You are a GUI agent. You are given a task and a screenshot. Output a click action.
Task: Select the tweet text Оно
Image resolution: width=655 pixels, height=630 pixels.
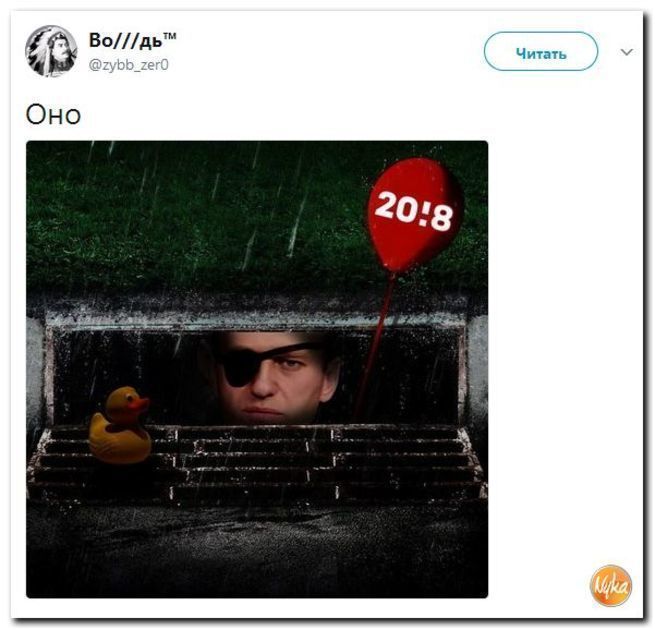pyautogui.click(x=53, y=114)
